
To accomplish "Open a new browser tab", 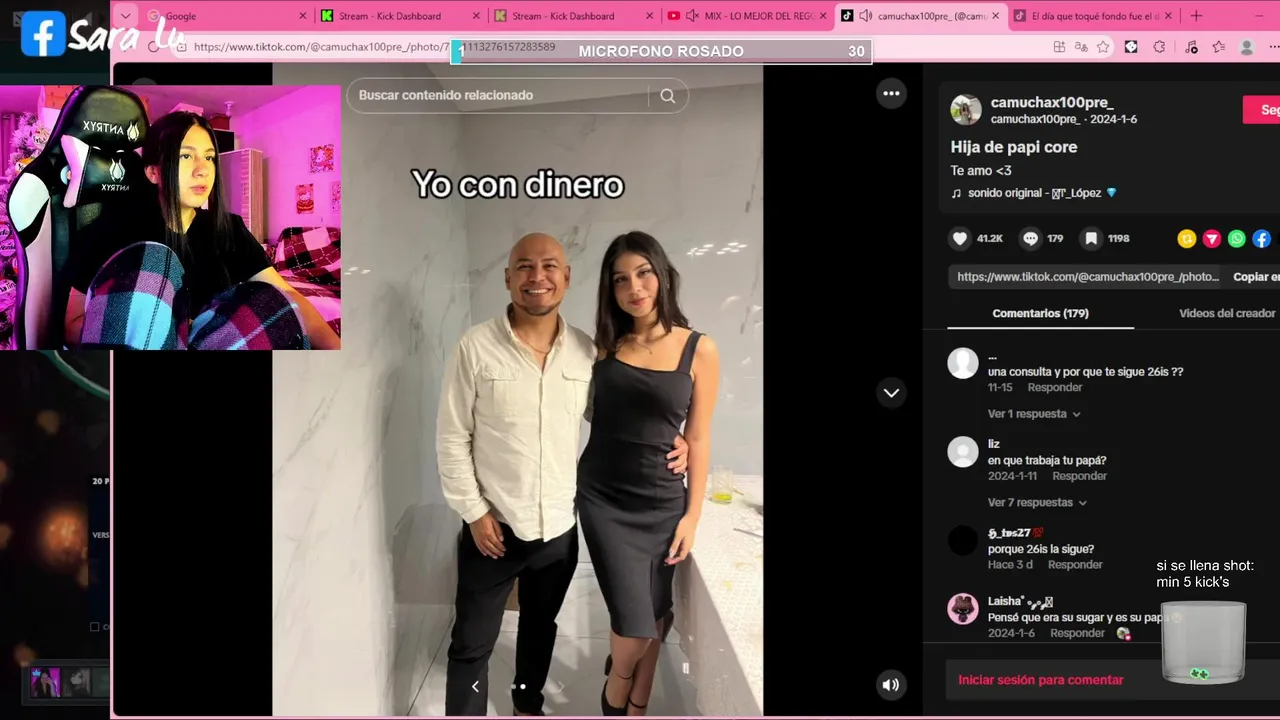I will pos(1196,16).
